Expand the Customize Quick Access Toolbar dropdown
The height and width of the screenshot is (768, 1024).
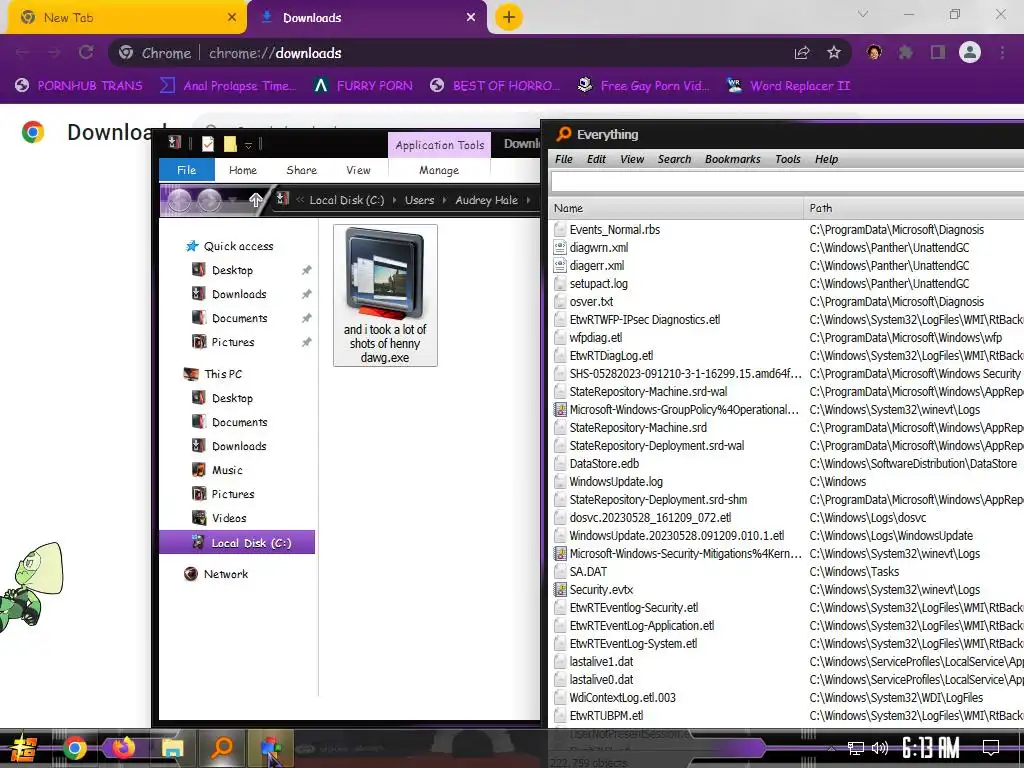[248, 145]
